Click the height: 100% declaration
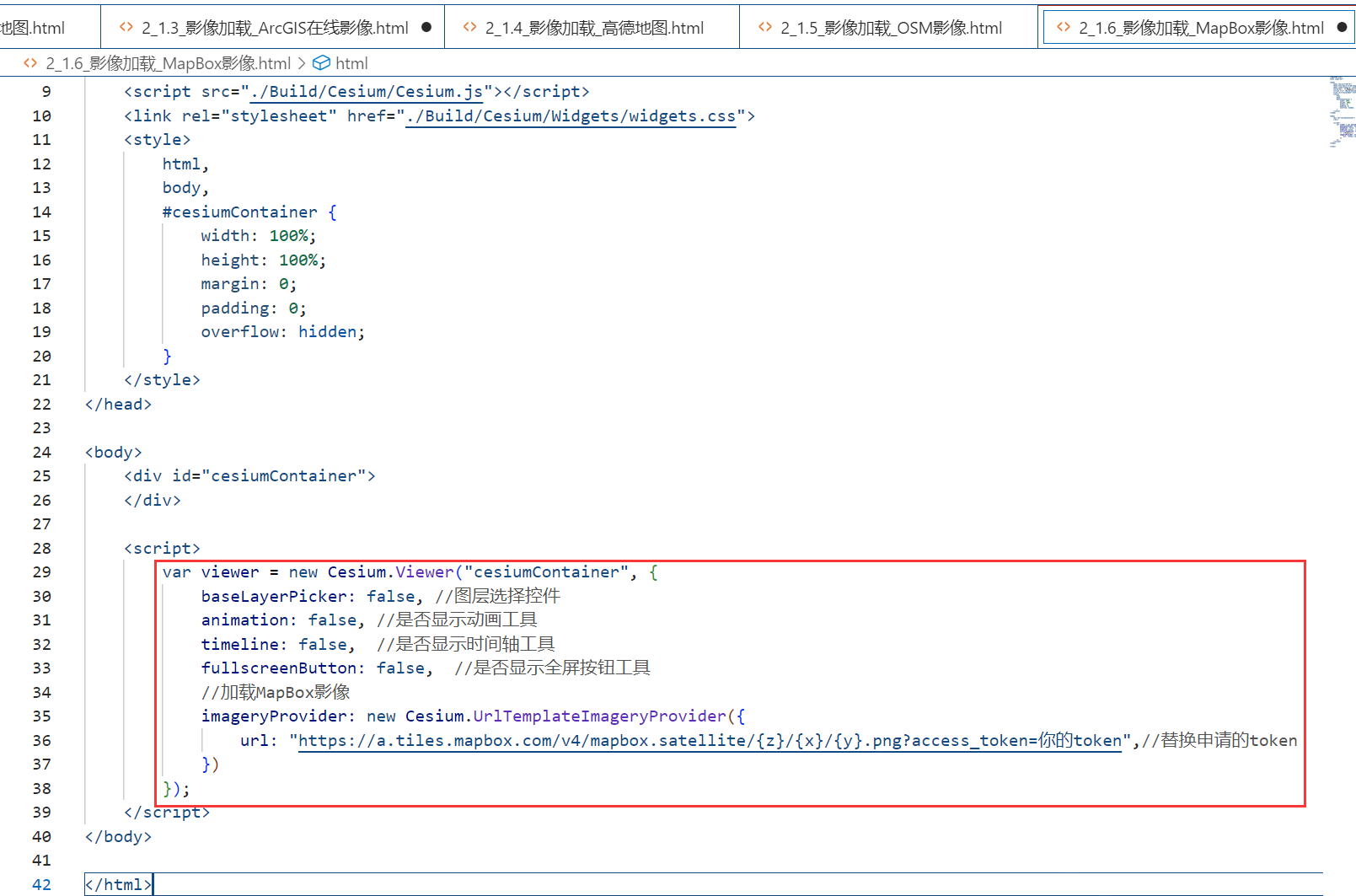The image size is (1356, 896). tap(264, 260)
